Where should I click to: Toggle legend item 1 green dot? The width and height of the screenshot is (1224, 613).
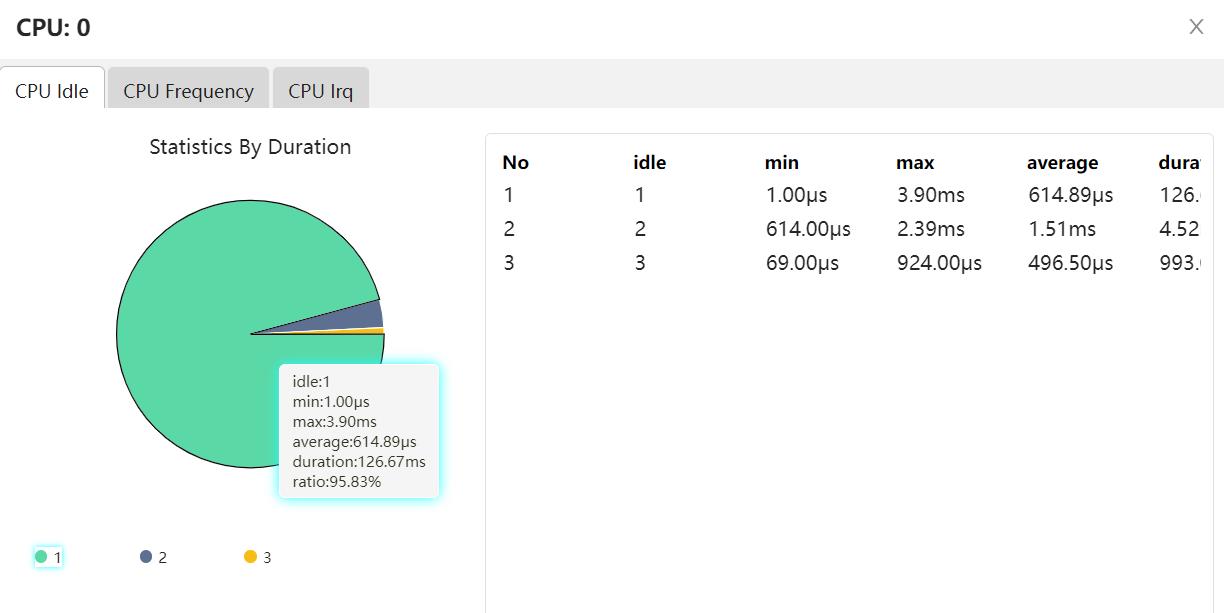(x=41, y=557)
